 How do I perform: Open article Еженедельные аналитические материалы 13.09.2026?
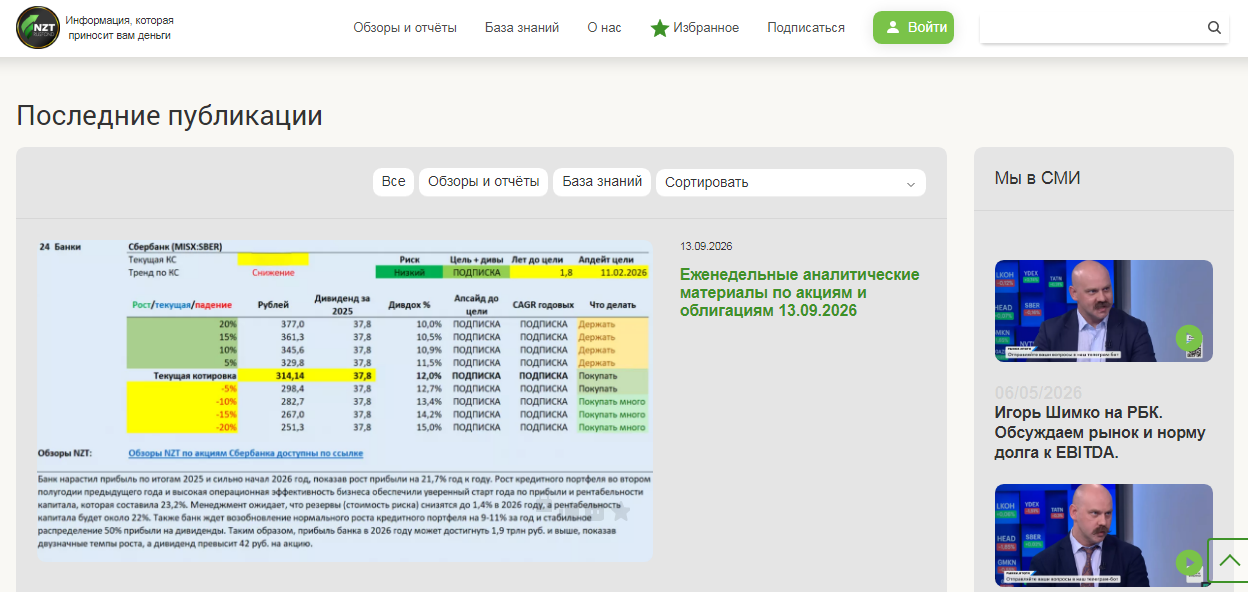[x=799, y=292]
